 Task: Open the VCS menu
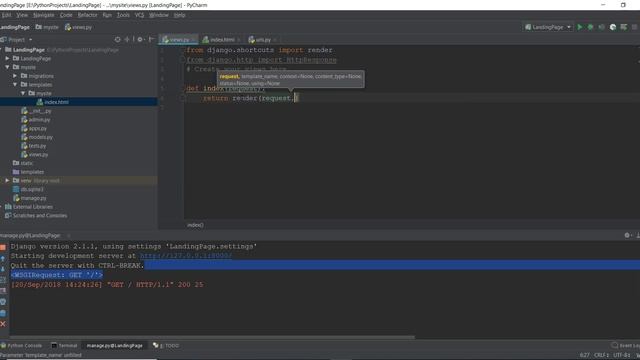click(139, 15)
